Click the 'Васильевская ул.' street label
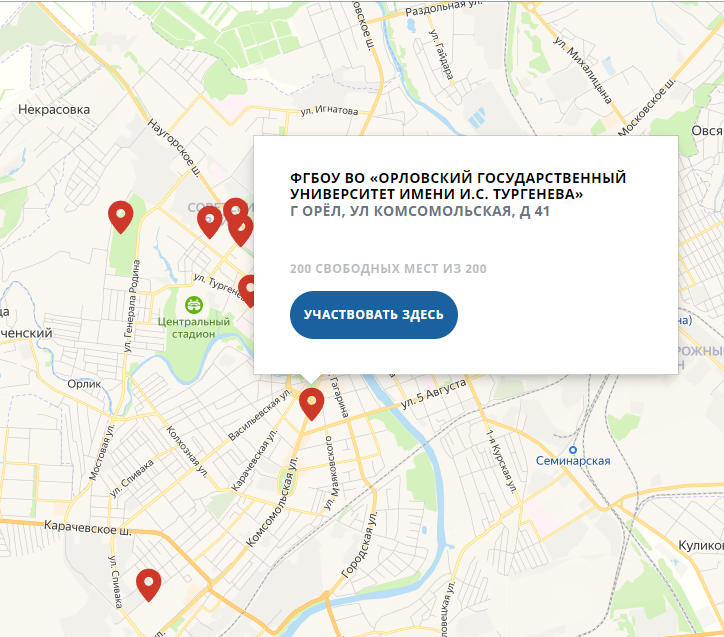 click(260, 415)
